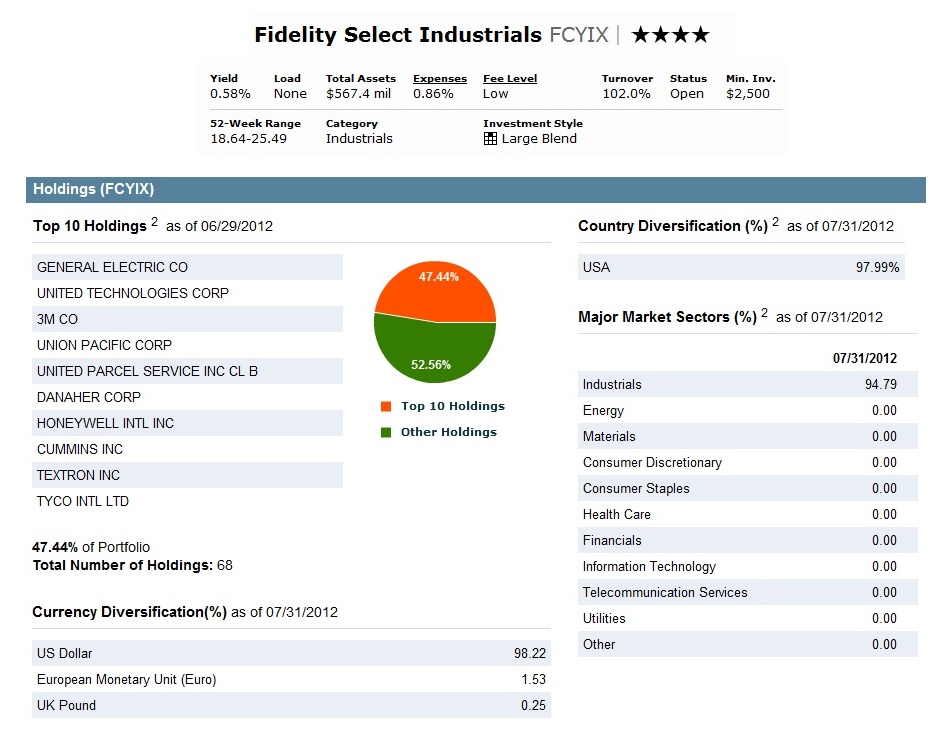Click the Country Diversification (%) heading

pyautogui.click(x=673, y=226)
